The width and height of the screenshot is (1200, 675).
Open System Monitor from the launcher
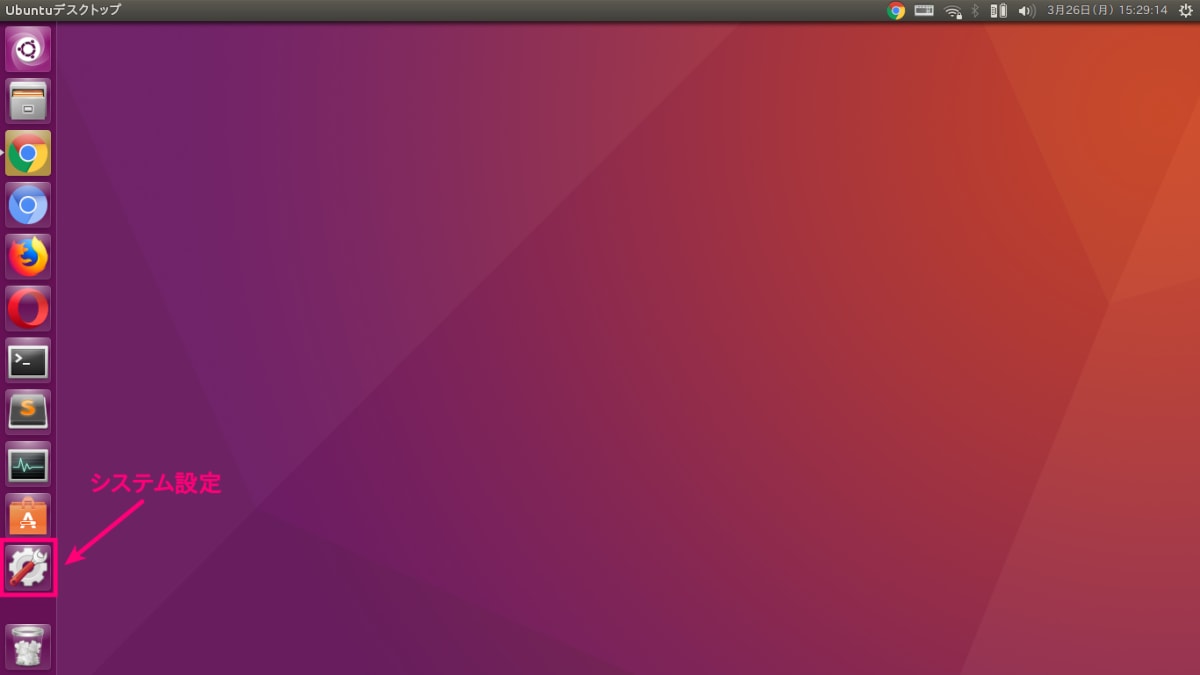[x=28, y=465]
